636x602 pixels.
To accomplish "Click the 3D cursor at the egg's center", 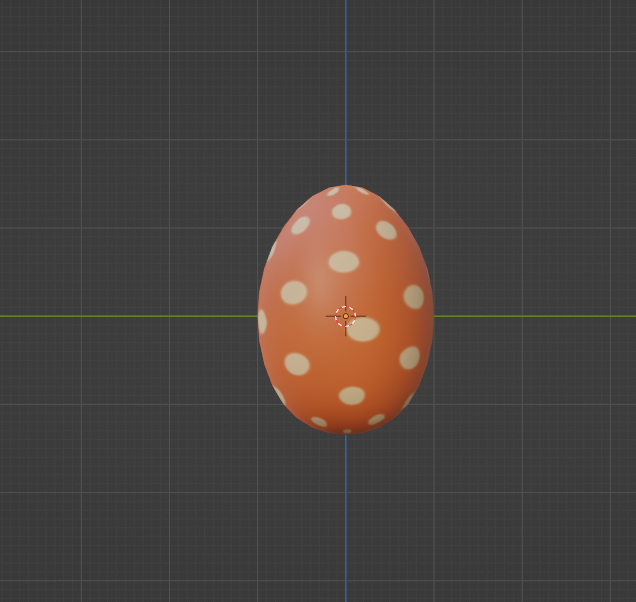I will click(x=346, y=316).
